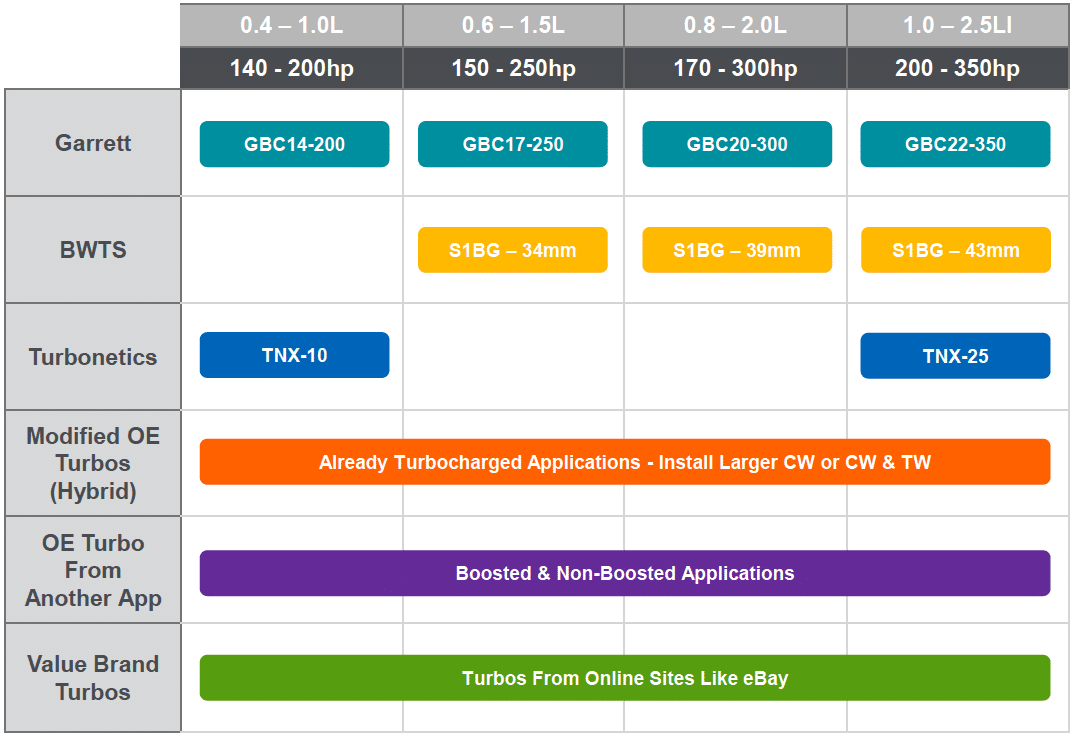Click the green Turbos From Online Sites bar
The image size is (1074, 737).
pyautogui.click(x=625, y=678)
